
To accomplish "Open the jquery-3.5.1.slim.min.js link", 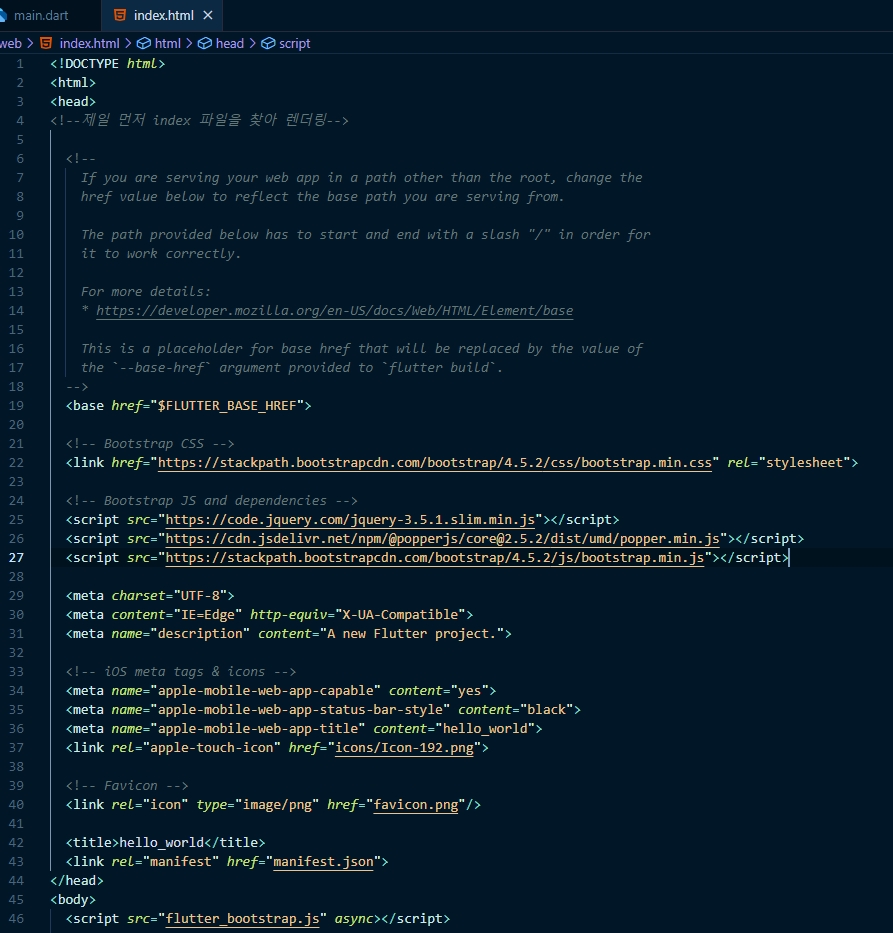I will 350,520.
